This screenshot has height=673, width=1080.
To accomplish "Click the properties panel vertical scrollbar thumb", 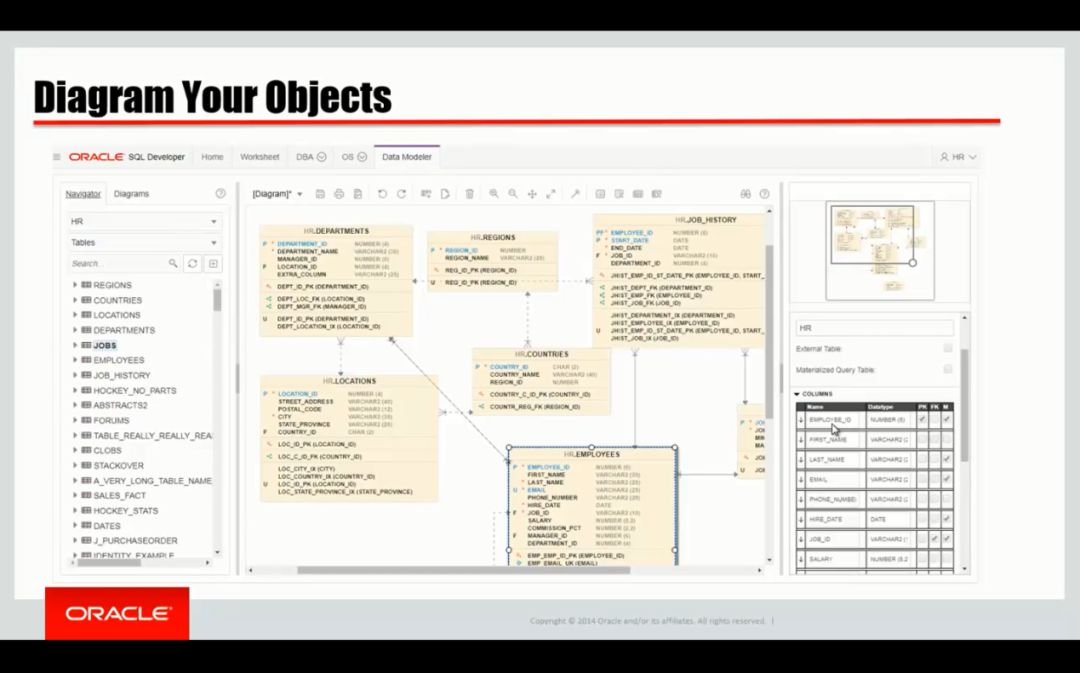I will [x=964, y=405].
